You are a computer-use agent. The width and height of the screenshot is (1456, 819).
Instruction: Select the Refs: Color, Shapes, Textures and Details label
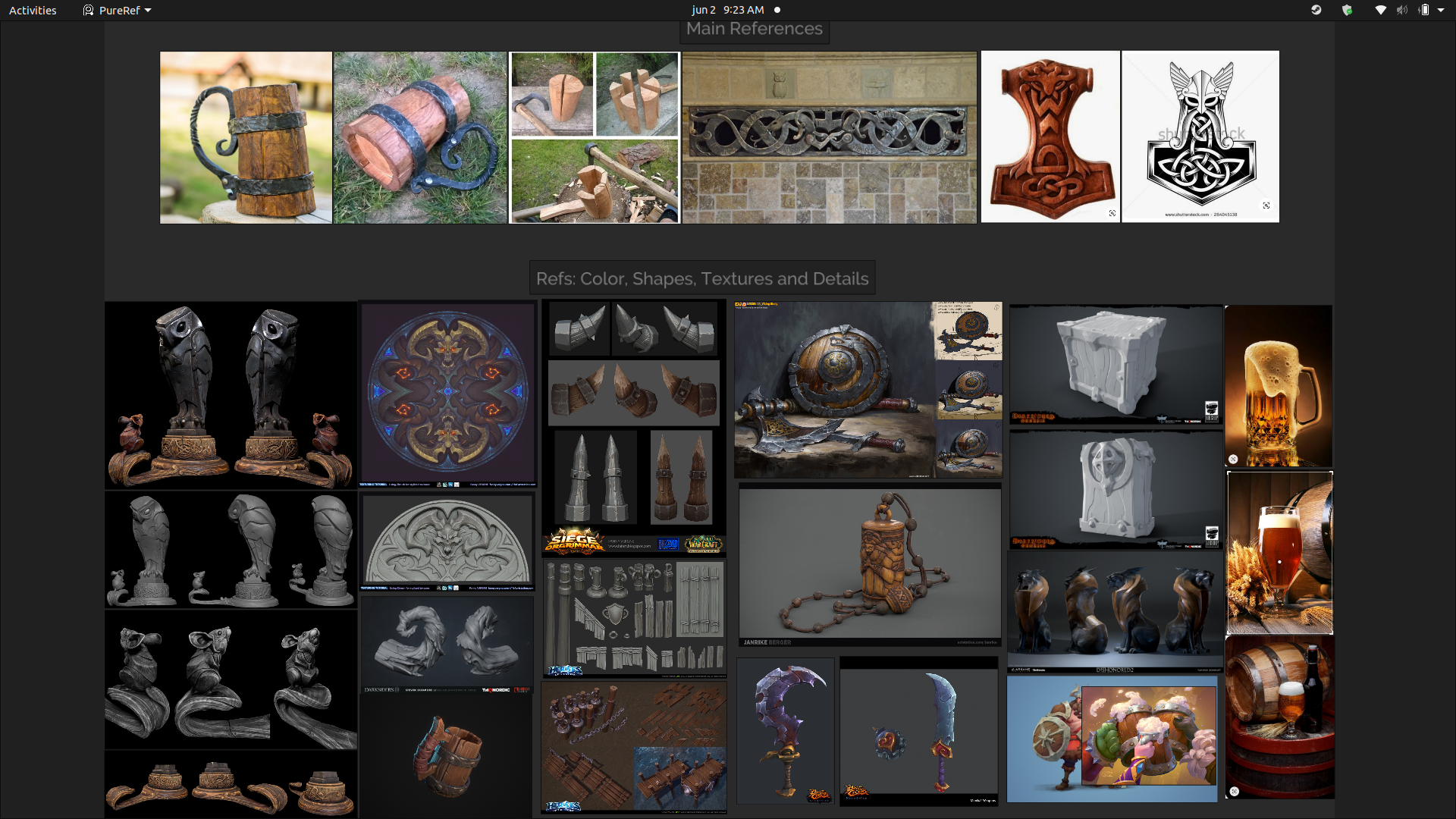tap(702, 278)
